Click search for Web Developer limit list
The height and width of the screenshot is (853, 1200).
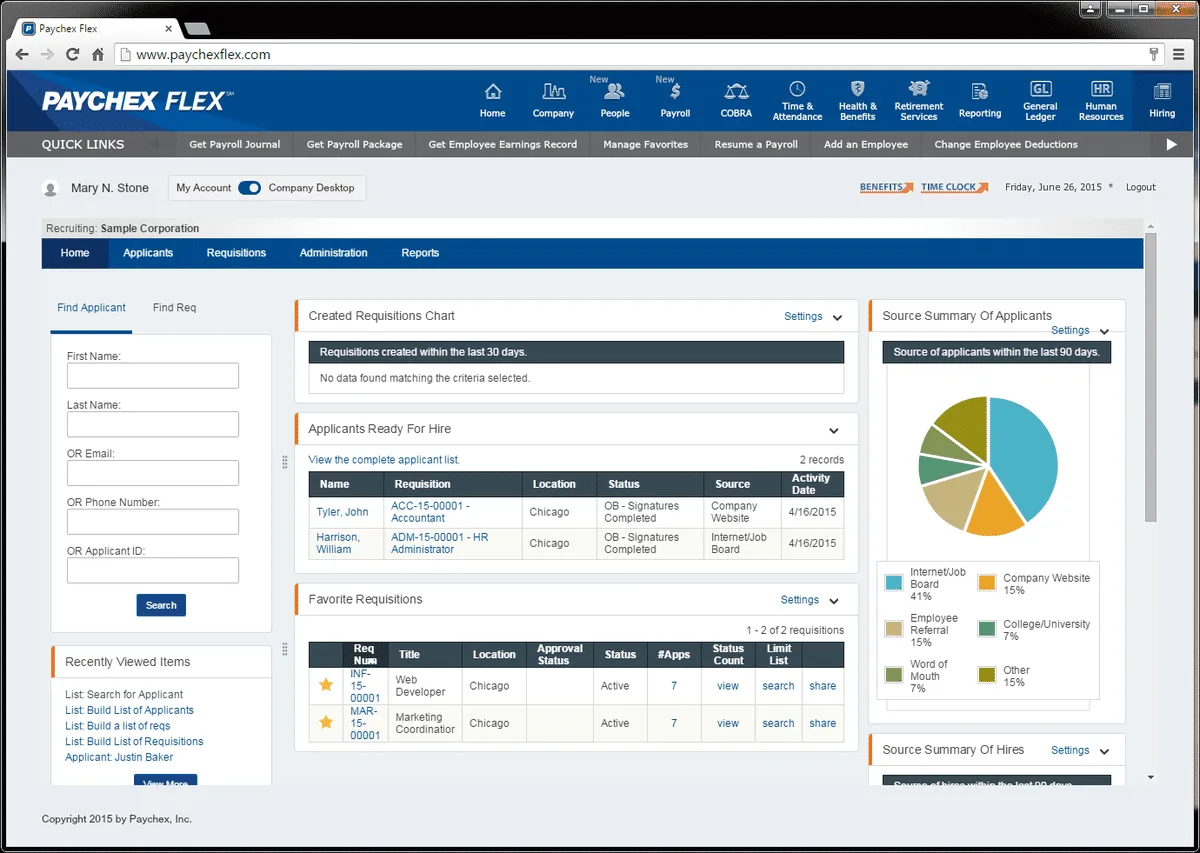778,686
